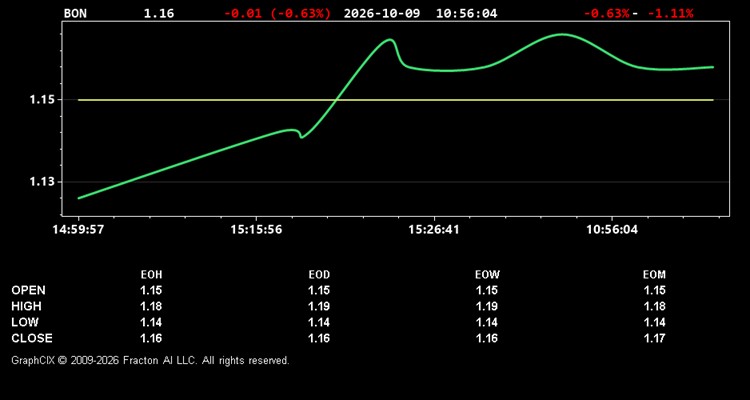Click the GraphCIX copyright notice
750x400 pixels.
point(150,360)
